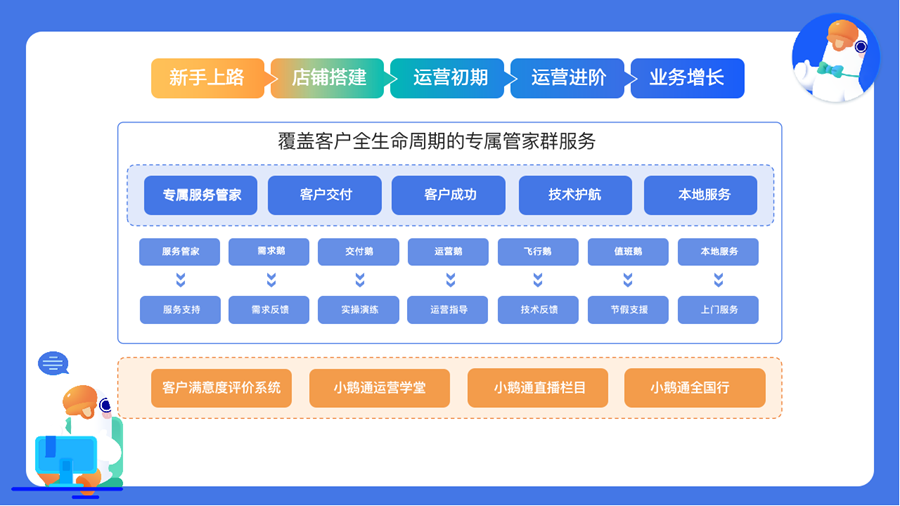Click the 运营指导 box
This screenshot has height=506, width=900.
(x=448, y=310)
